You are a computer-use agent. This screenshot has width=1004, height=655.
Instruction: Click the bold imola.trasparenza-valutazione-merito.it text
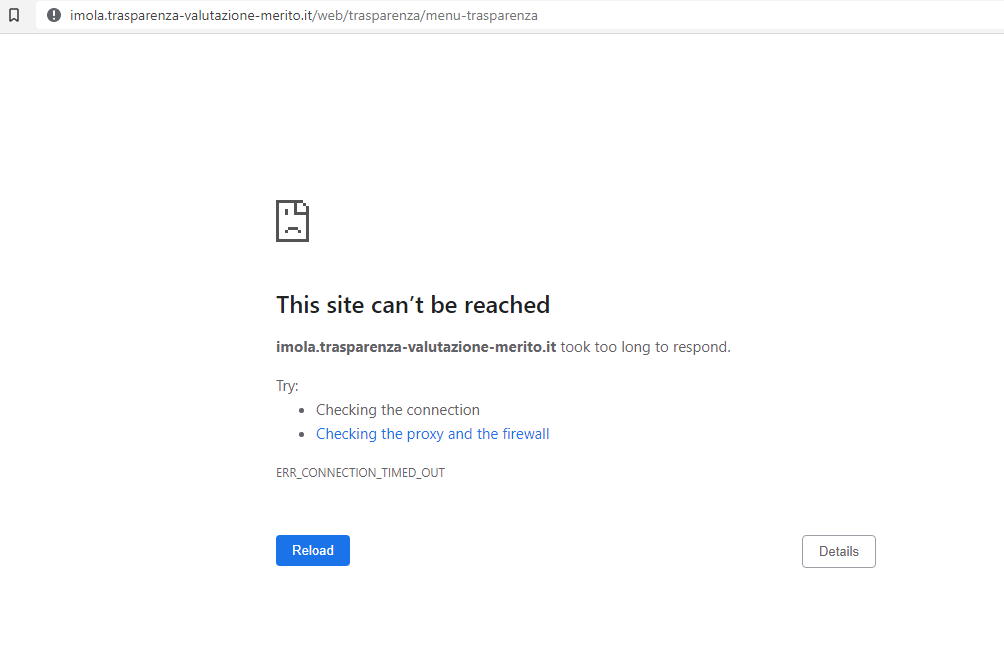point(415,347)
